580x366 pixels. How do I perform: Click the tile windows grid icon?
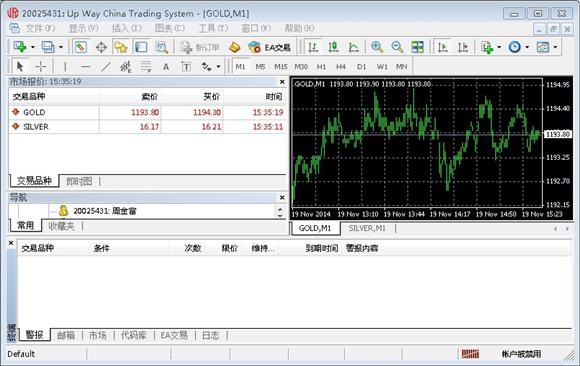[x=418, y=47]
